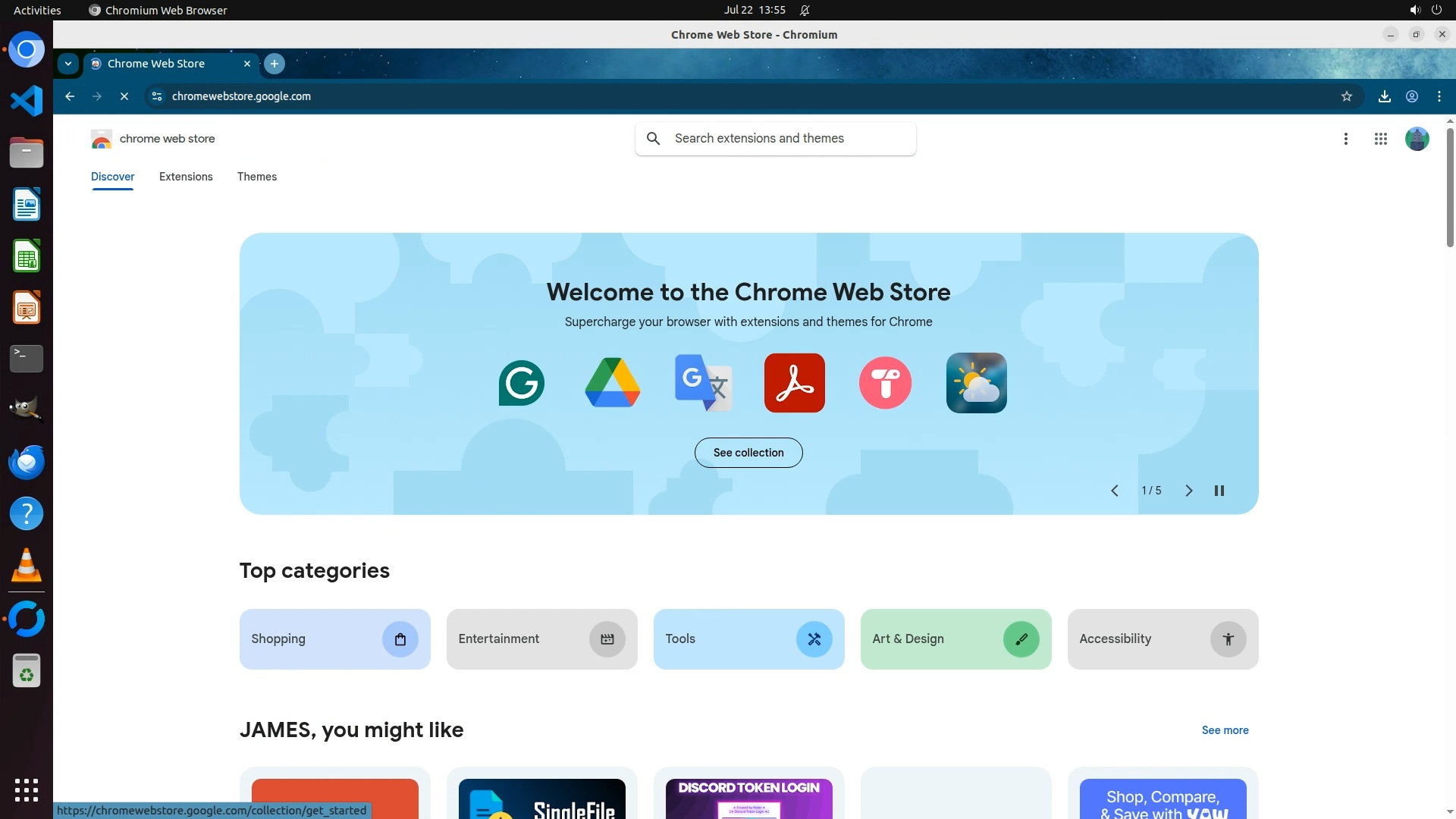Viewport: 1456px width, 819px height.
Task: Switch to the Extensions tab
Action: [x=186, y=177]
